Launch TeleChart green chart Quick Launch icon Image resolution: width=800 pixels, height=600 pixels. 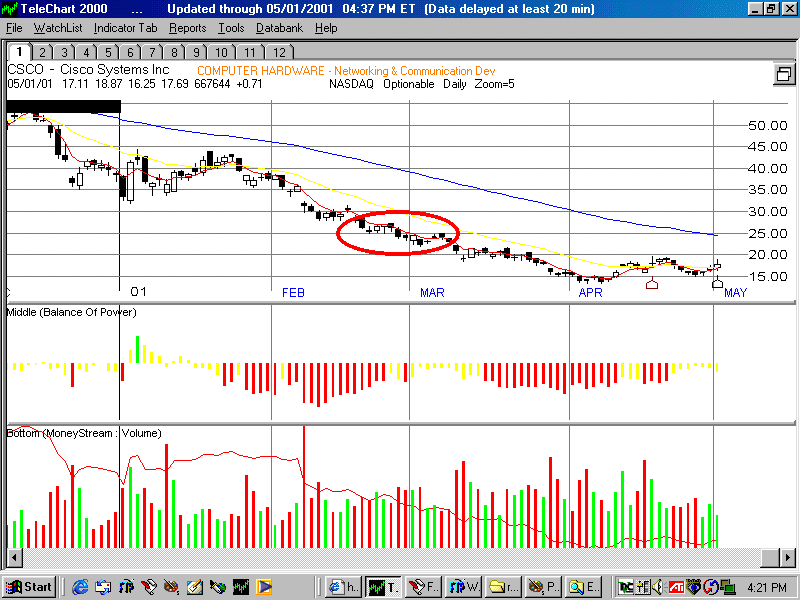pos(241,587)
